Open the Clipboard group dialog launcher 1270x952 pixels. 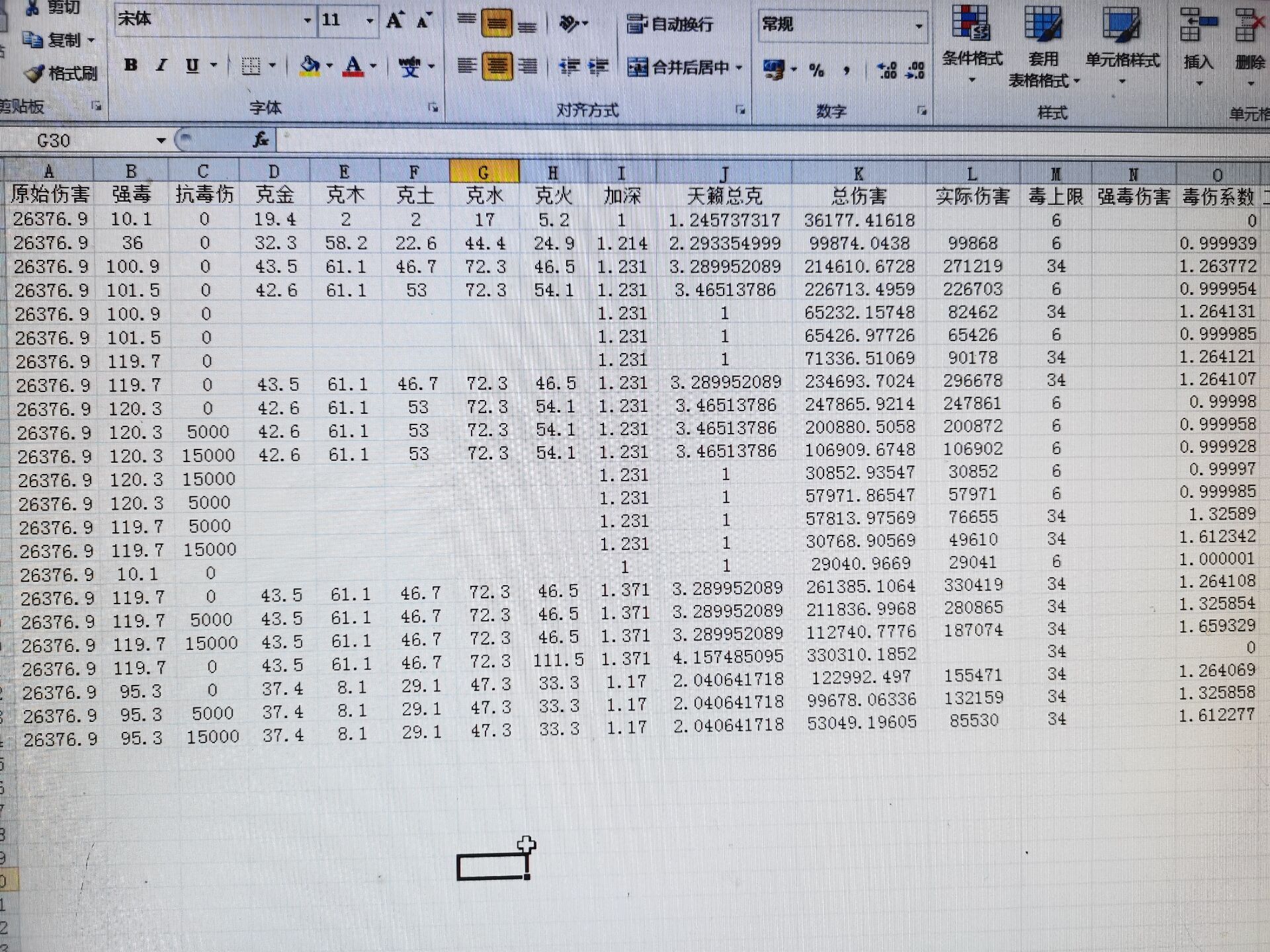97,106
